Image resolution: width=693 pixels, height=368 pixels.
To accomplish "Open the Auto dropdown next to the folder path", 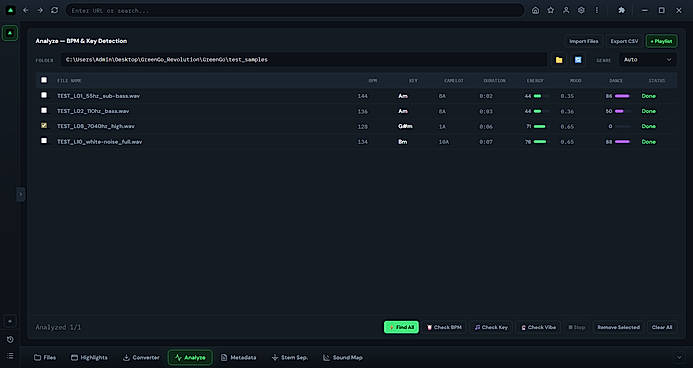I will point(647,60).
